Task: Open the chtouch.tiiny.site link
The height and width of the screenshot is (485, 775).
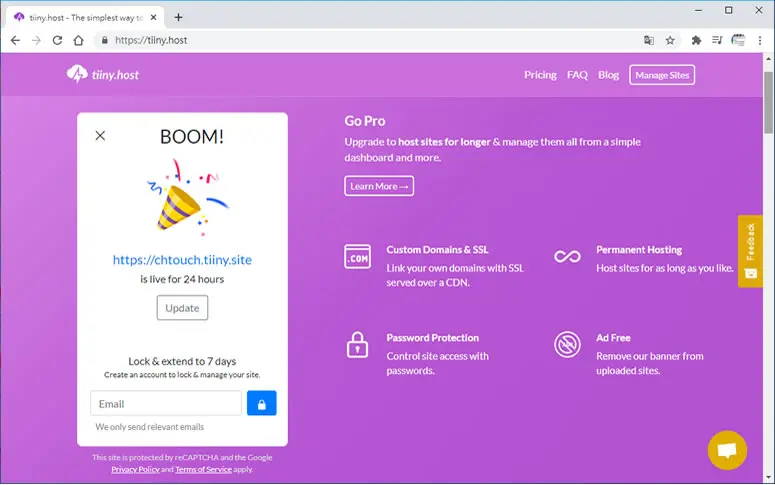Action: [x=182, y=260]
